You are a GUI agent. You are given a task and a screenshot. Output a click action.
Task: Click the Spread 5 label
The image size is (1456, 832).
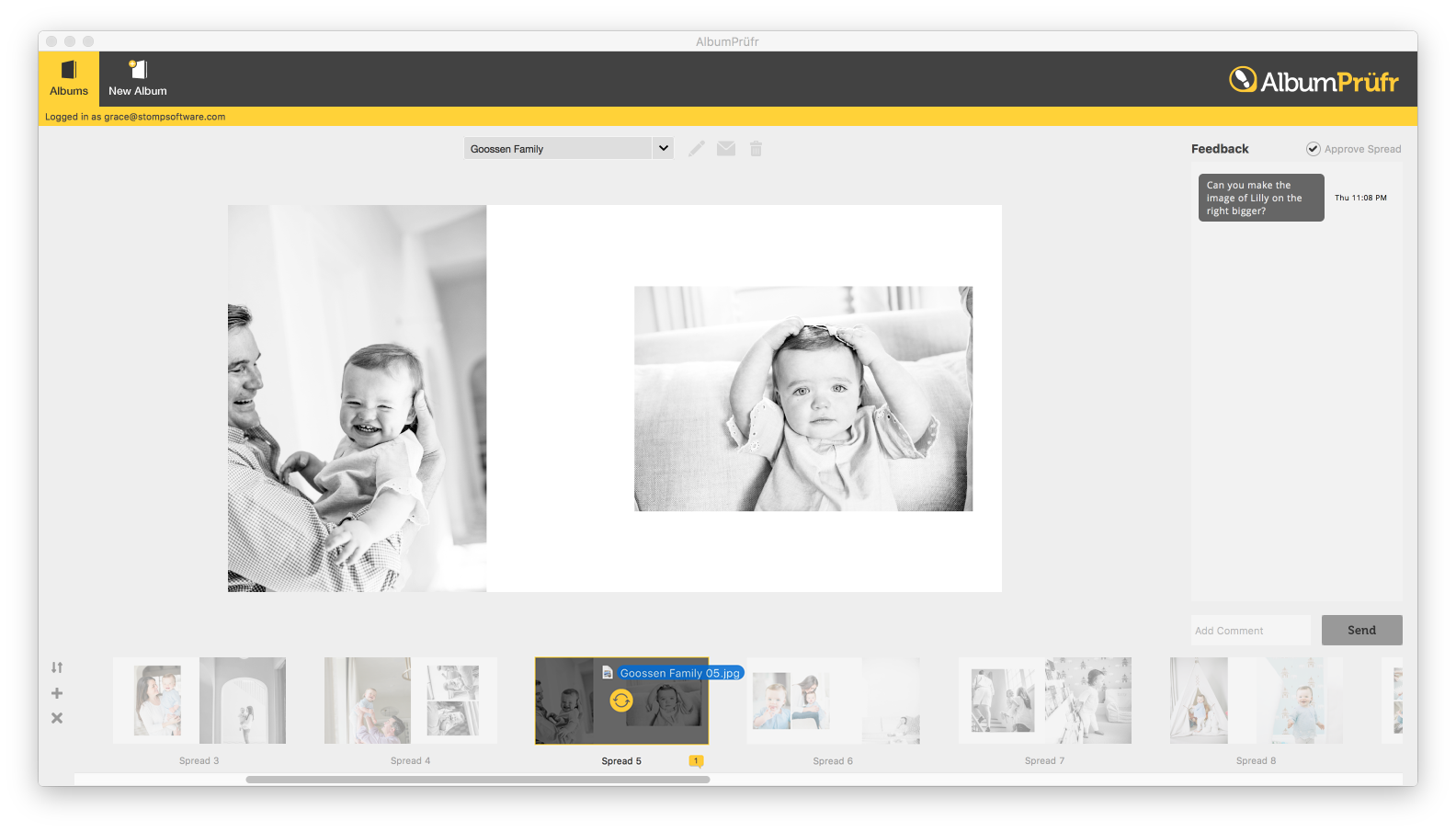pos(621,761)
